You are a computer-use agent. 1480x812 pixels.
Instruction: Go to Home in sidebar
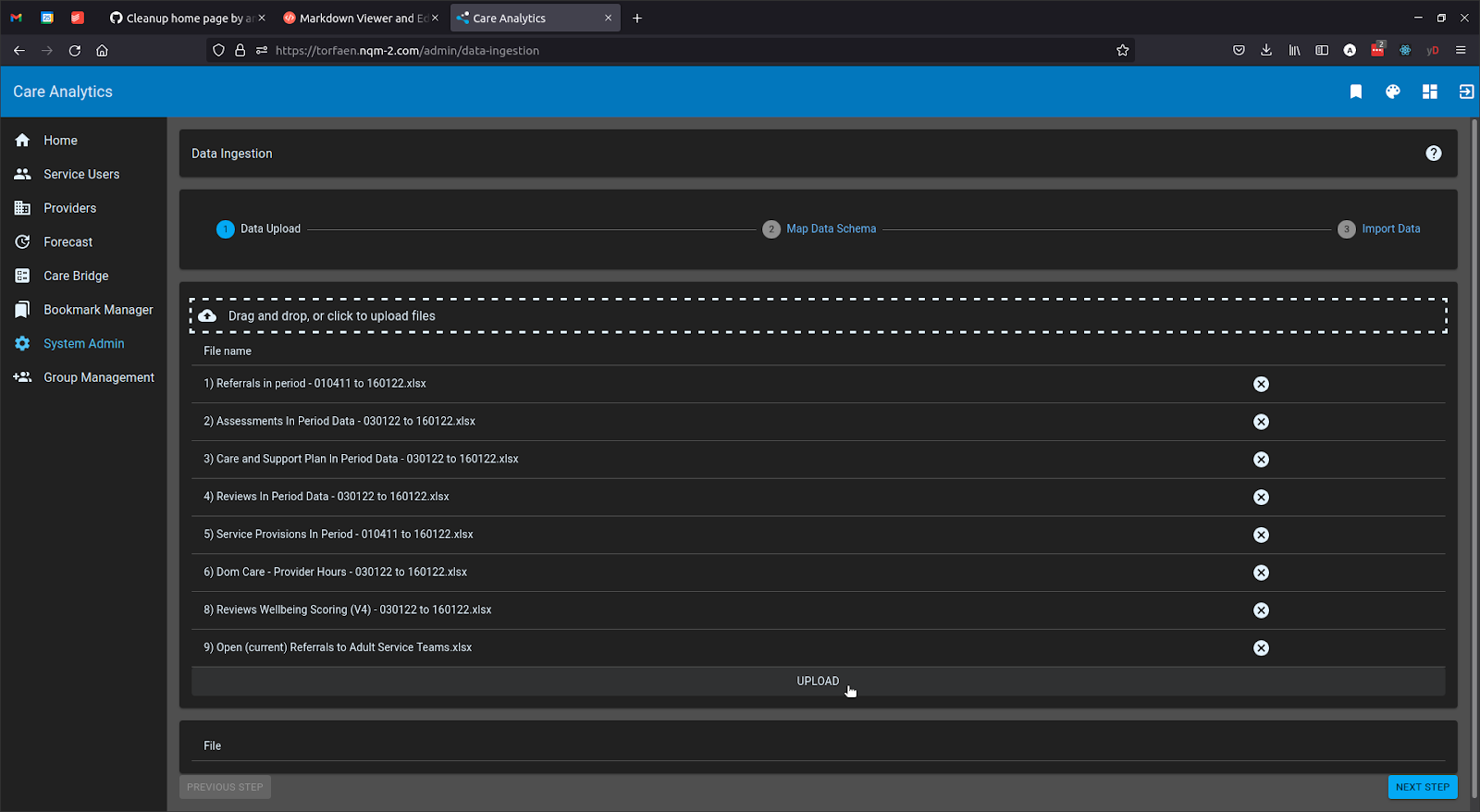coord(83,141)
